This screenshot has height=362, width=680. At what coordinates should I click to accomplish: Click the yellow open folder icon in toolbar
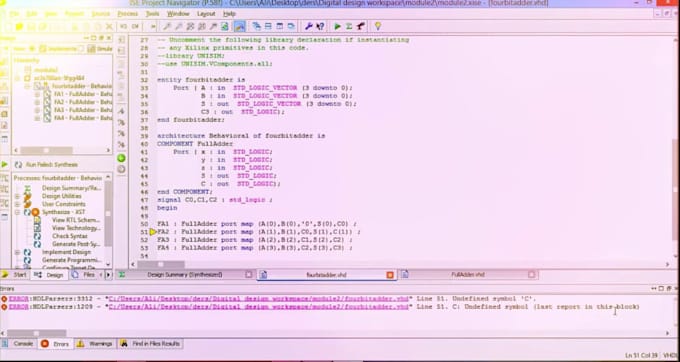pos(19,27)
